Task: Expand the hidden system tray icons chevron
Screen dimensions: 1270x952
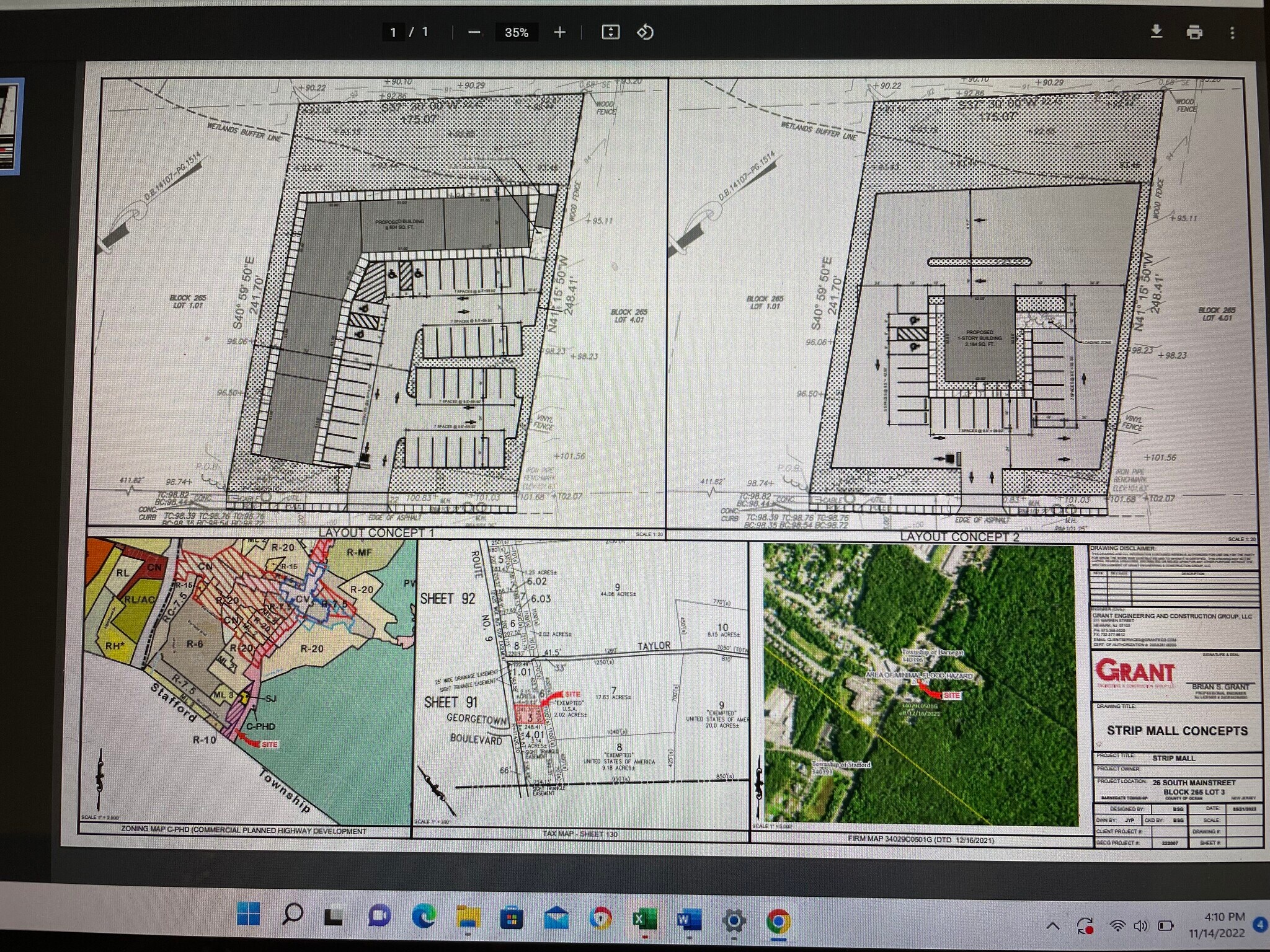Action: (x=1052, y=927)
